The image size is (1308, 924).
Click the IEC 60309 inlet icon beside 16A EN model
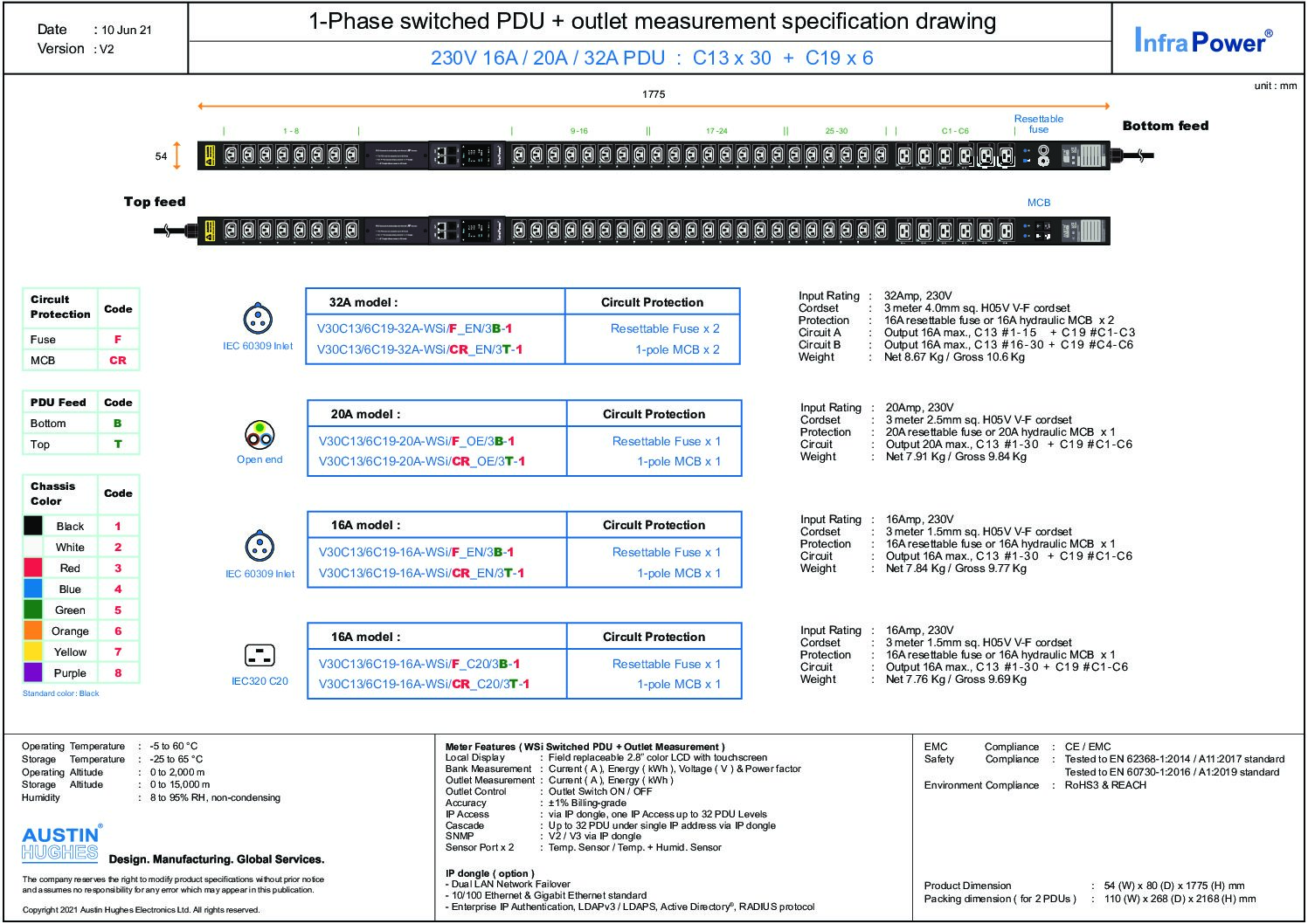260,546
